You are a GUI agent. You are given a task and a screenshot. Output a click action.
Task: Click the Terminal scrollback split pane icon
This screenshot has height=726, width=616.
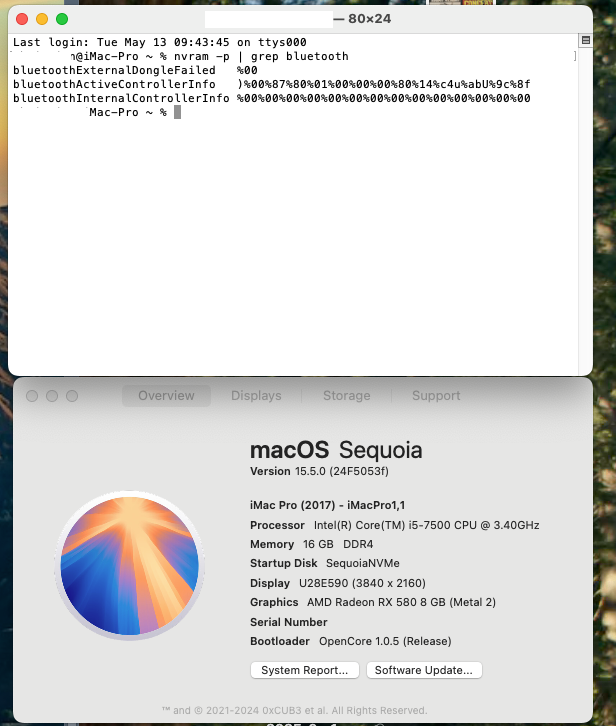585,40
